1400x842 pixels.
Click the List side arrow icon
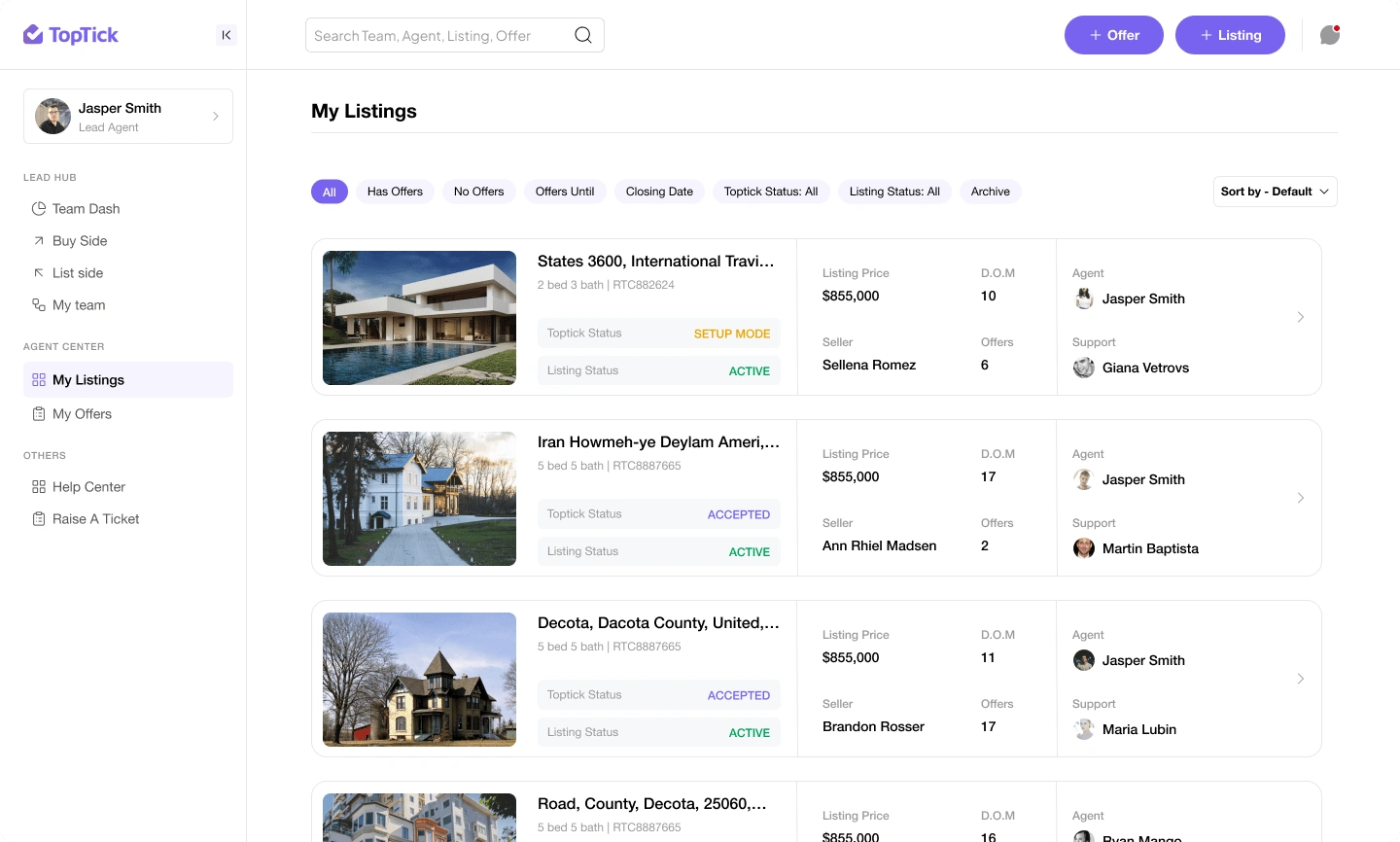39,273
